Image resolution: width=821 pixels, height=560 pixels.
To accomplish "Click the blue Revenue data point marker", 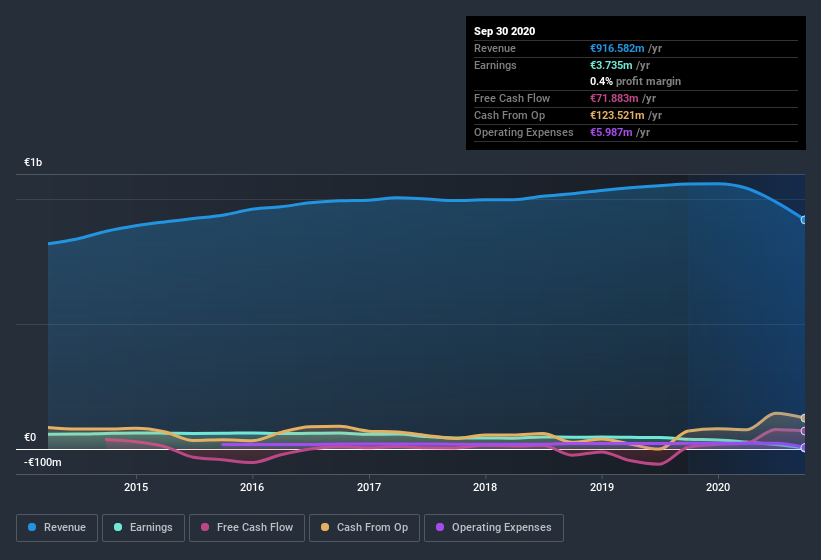I will [x=804, y=220].
